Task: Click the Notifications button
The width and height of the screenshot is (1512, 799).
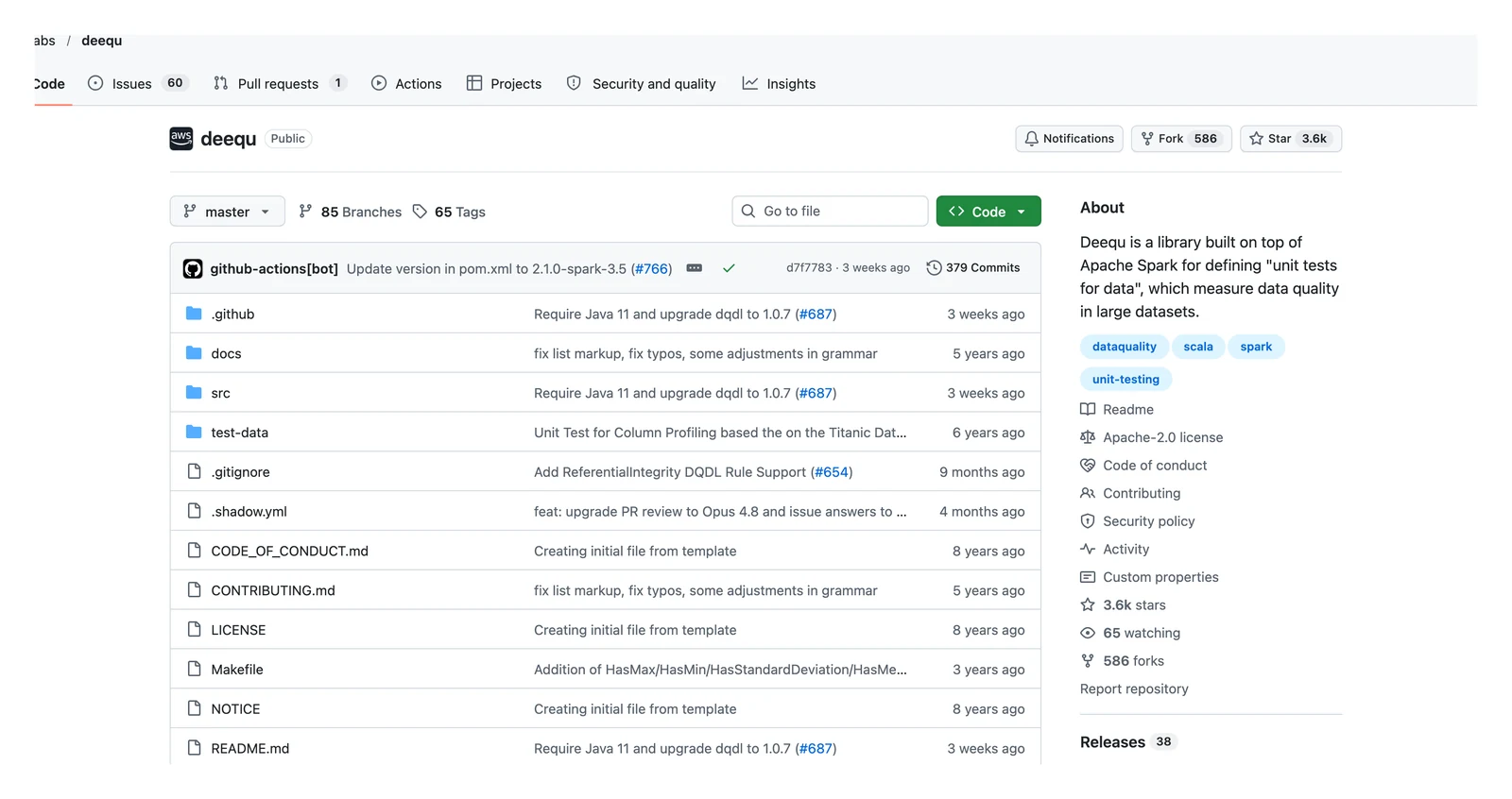Action: point(1070,139)
